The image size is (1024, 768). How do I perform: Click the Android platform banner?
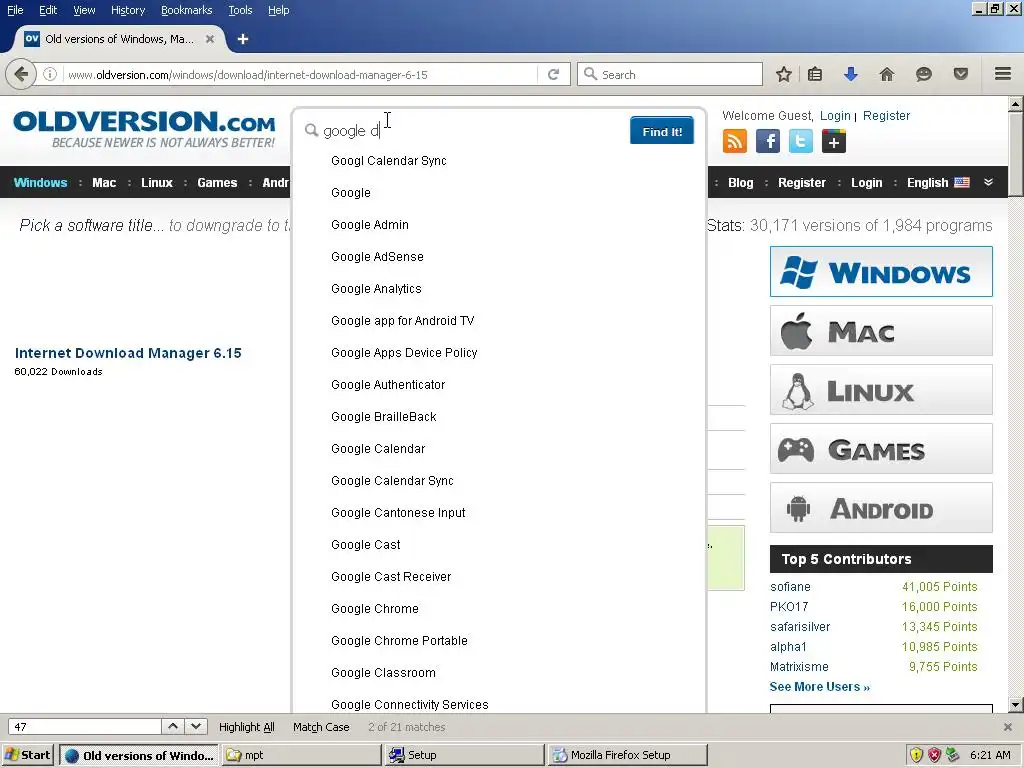point(881,507)
